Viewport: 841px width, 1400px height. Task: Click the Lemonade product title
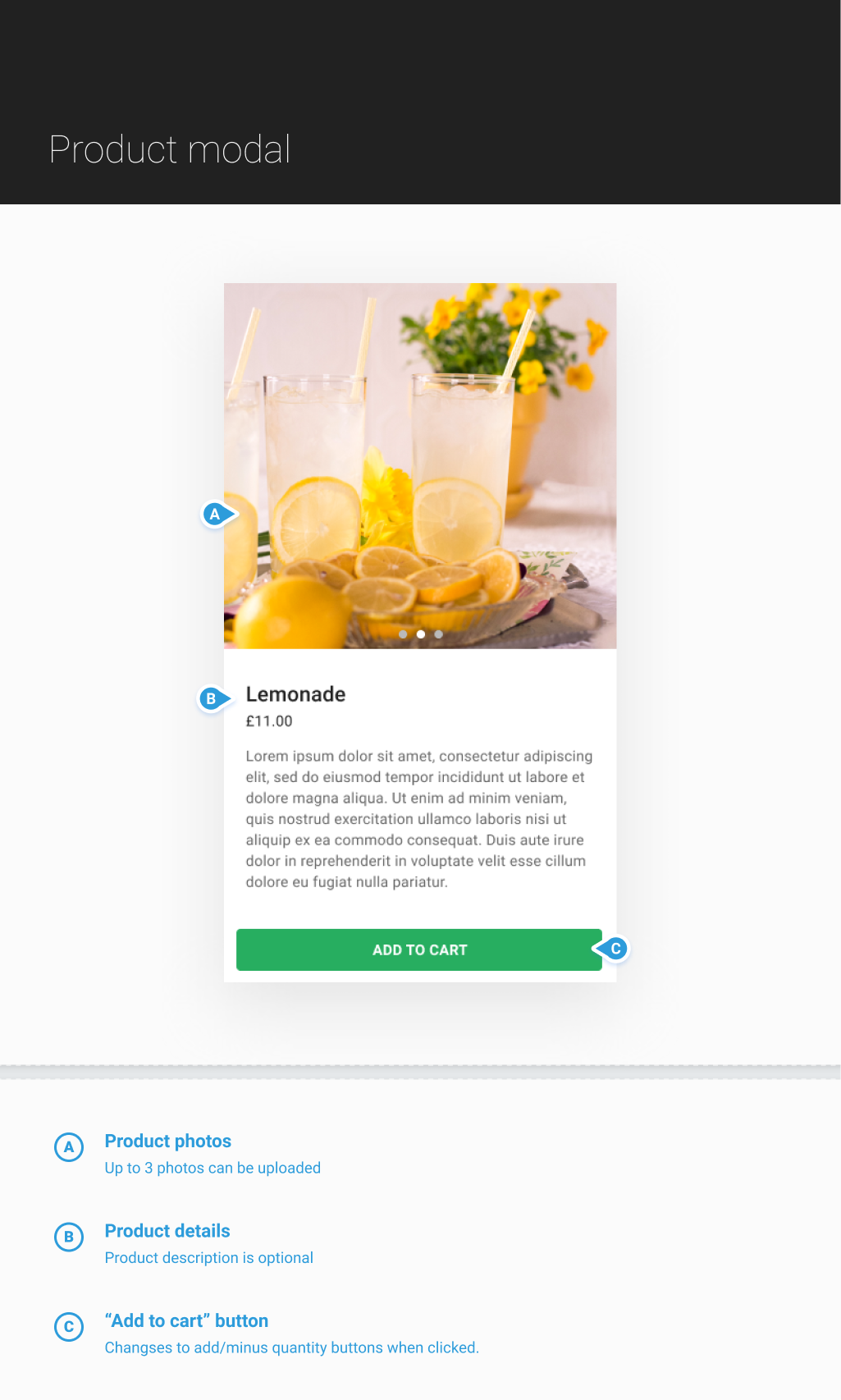pyautogui.click(x=295, y=694)
